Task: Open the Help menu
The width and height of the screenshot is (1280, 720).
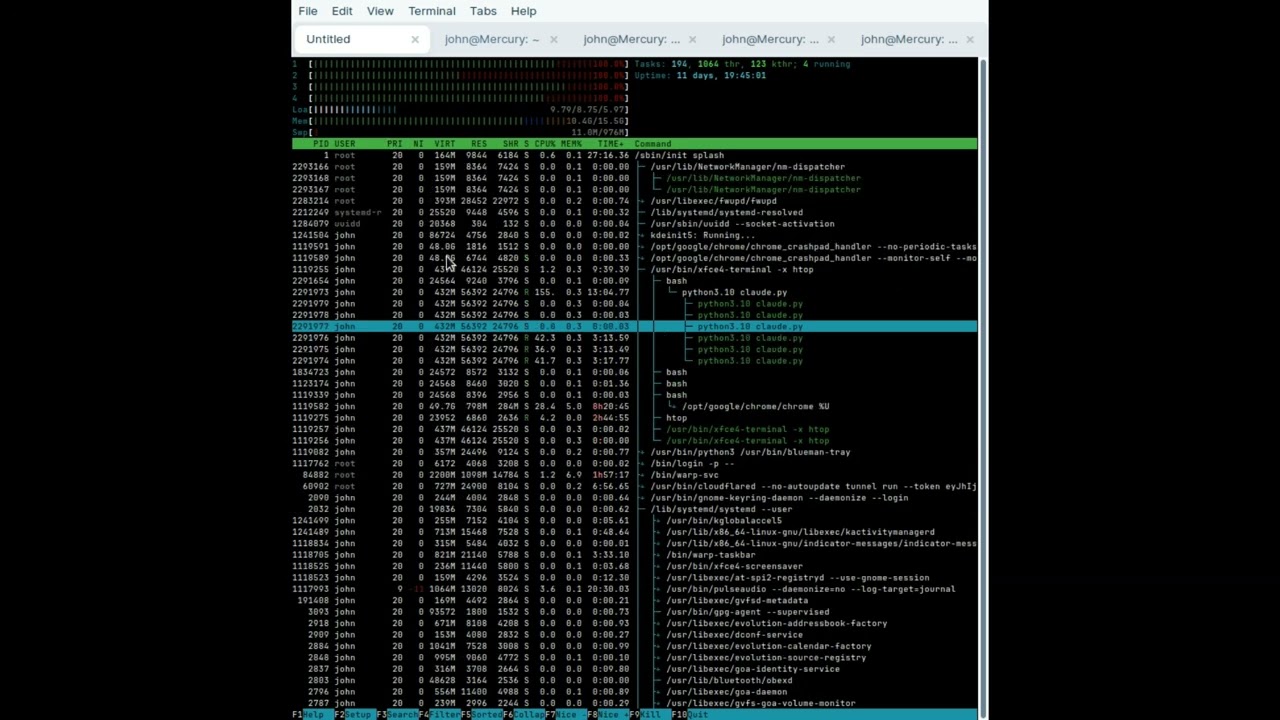Action: point(524,11)
